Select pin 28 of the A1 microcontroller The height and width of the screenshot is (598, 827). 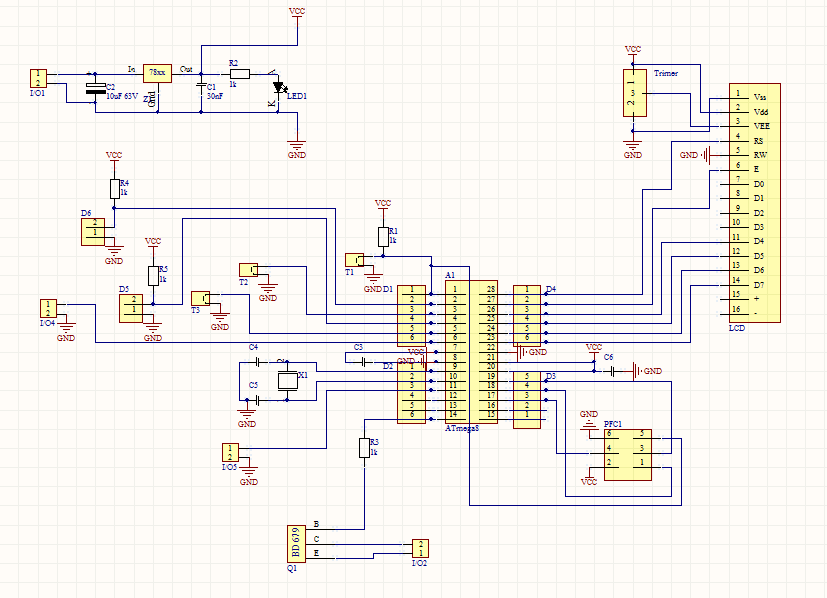[491, 289]
